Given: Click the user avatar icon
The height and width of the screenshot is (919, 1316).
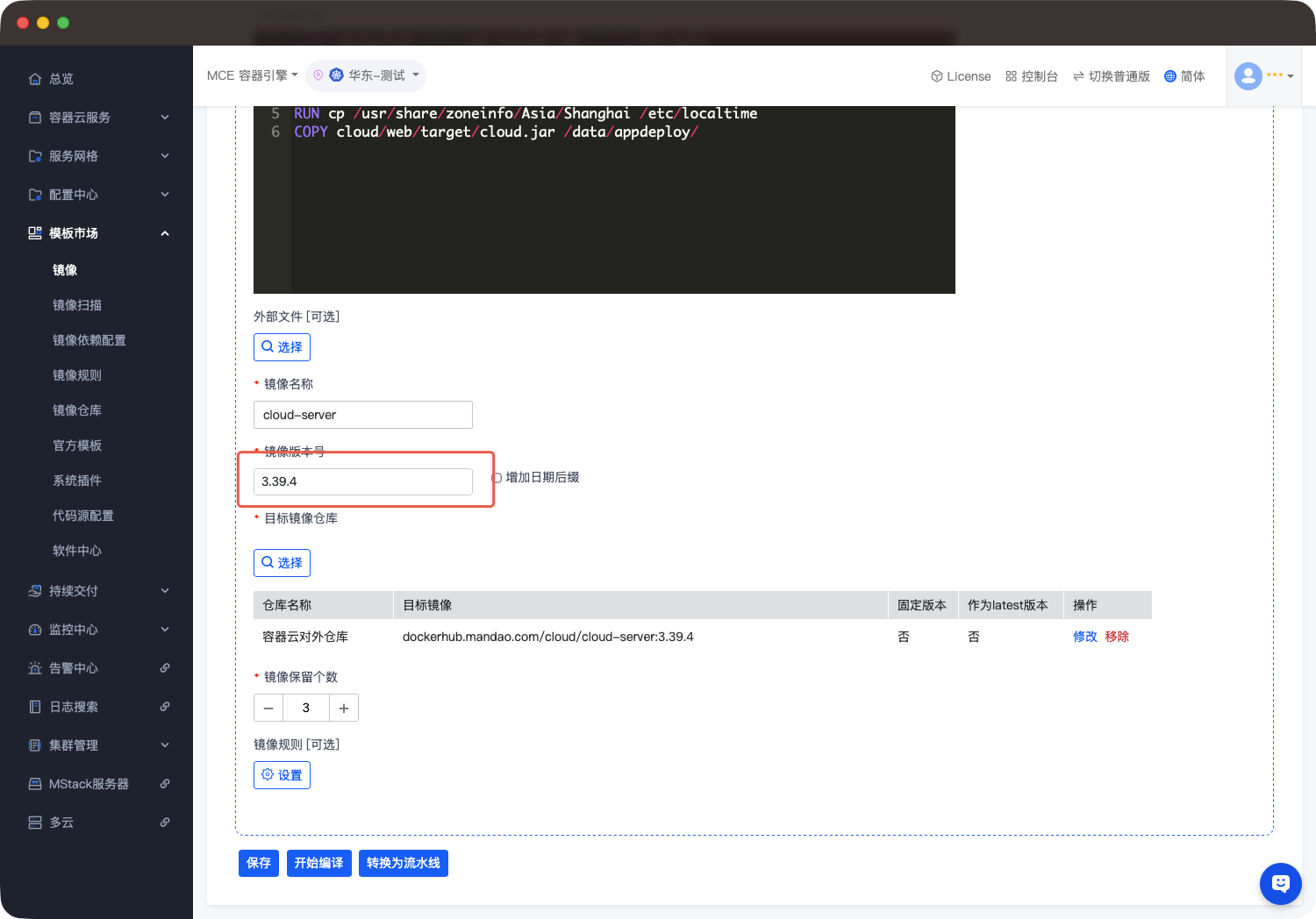Looking at the screenshot, I should point(1248,76).
